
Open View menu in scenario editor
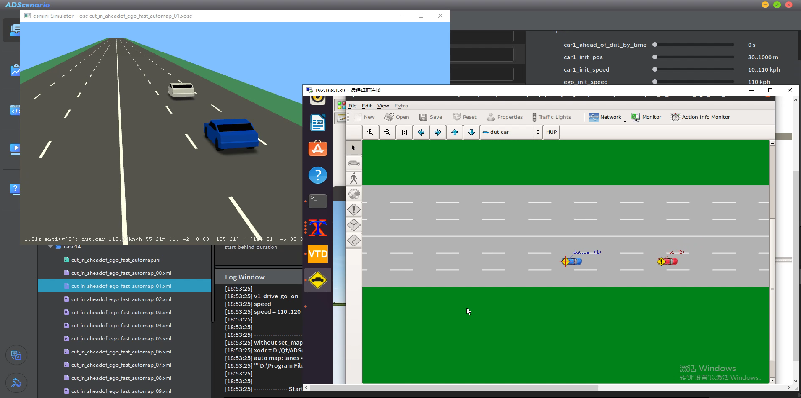[x=383, y=106]
